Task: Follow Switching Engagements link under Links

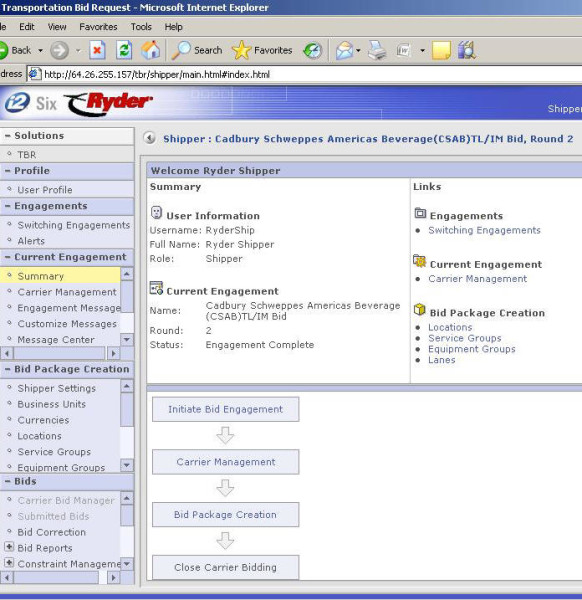Action: (x=484, y=230)
